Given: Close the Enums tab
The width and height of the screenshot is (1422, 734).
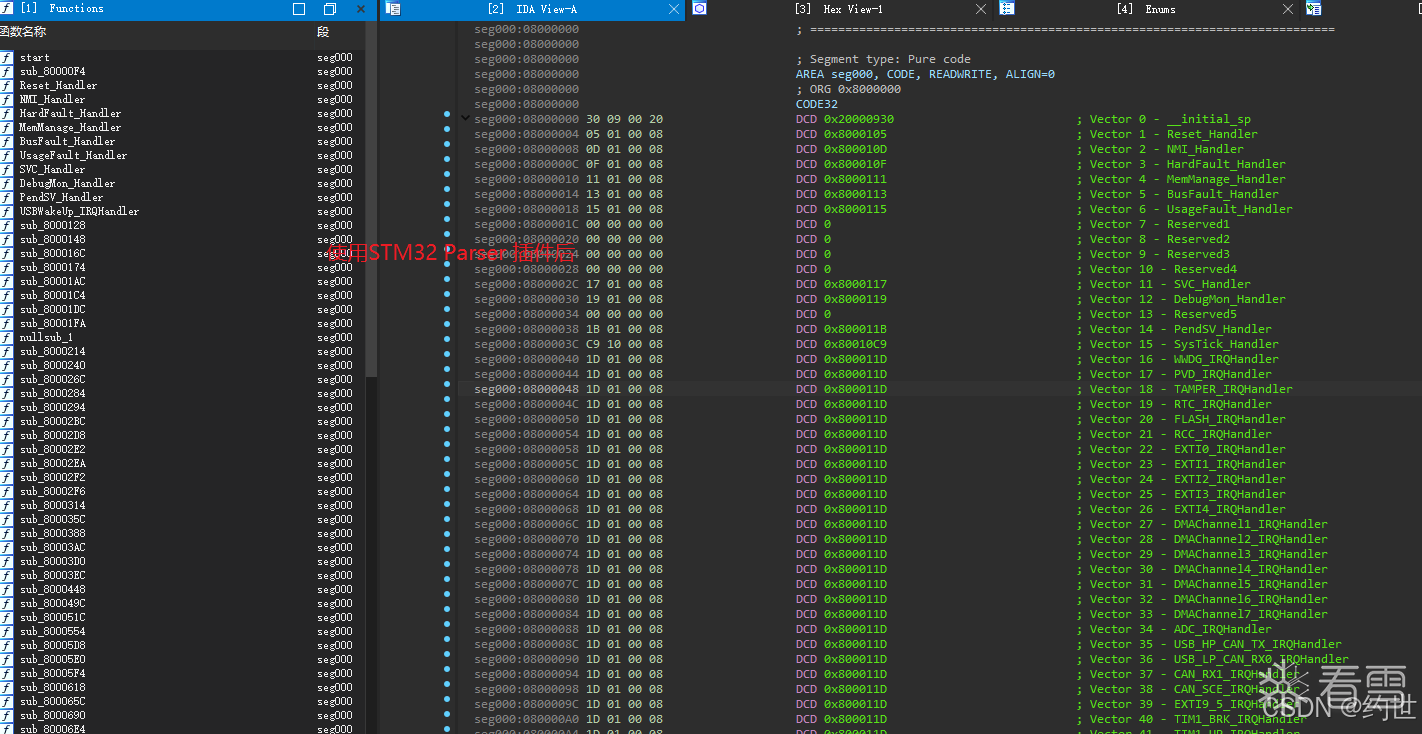Looking at the screenshot, I should [x=1288, y=9].
